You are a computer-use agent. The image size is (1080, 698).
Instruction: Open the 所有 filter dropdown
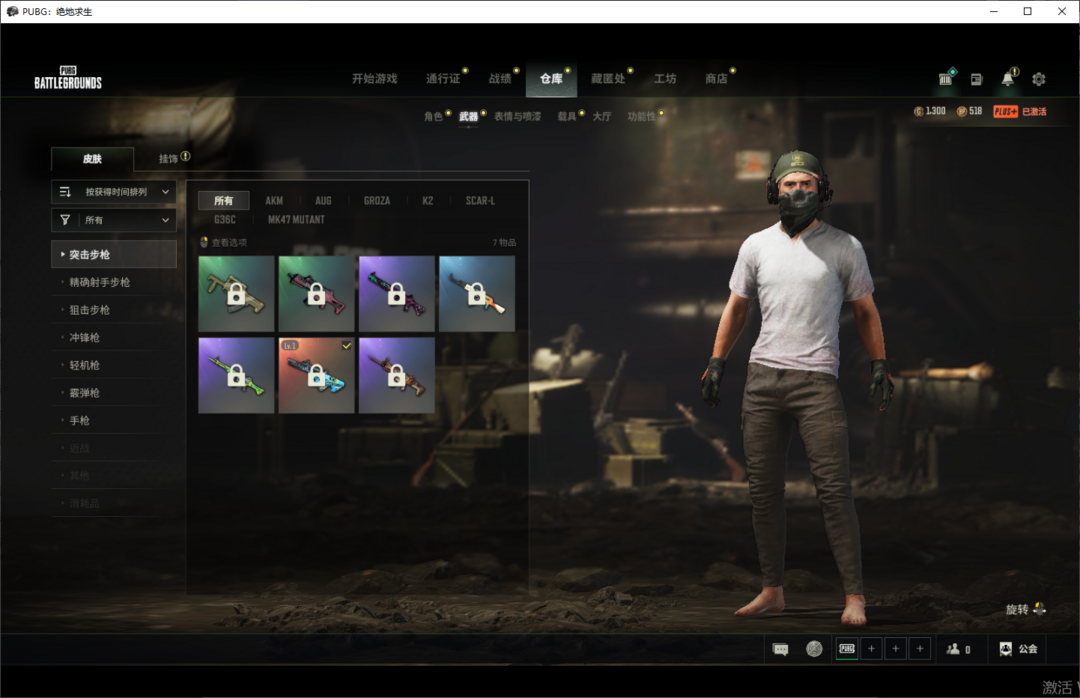[x=114, y=220]
